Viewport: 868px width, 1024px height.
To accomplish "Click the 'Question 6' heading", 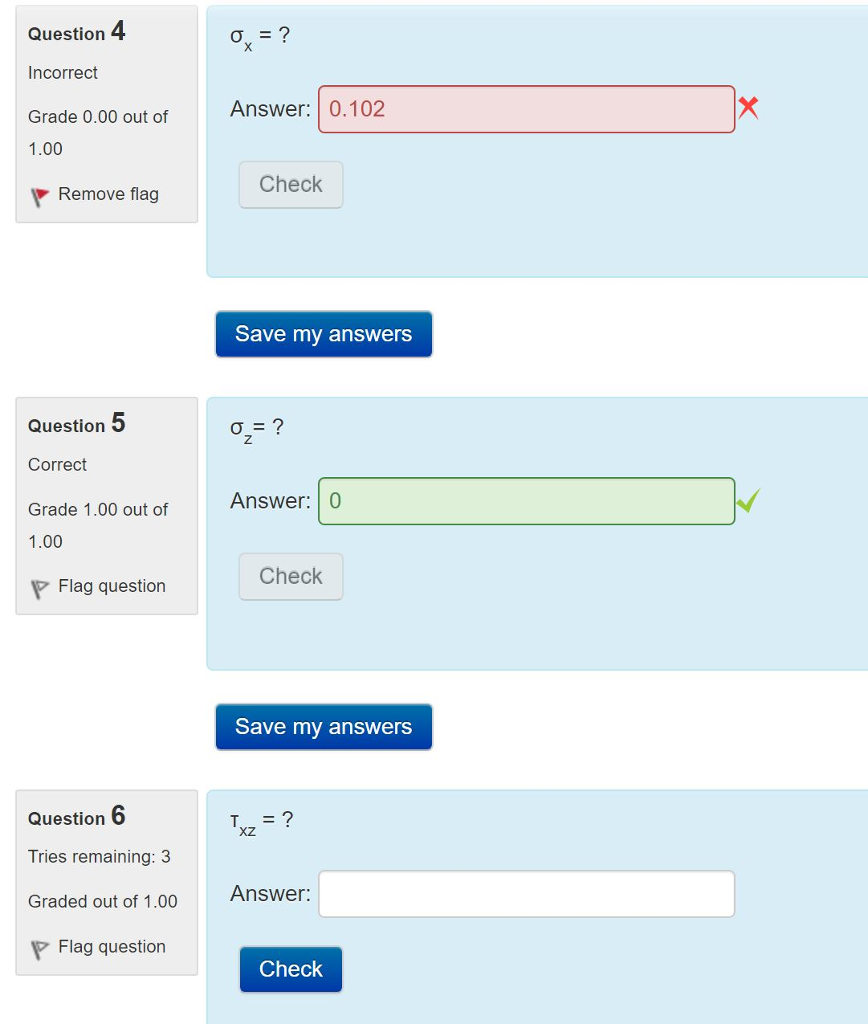I will [77, 818].
